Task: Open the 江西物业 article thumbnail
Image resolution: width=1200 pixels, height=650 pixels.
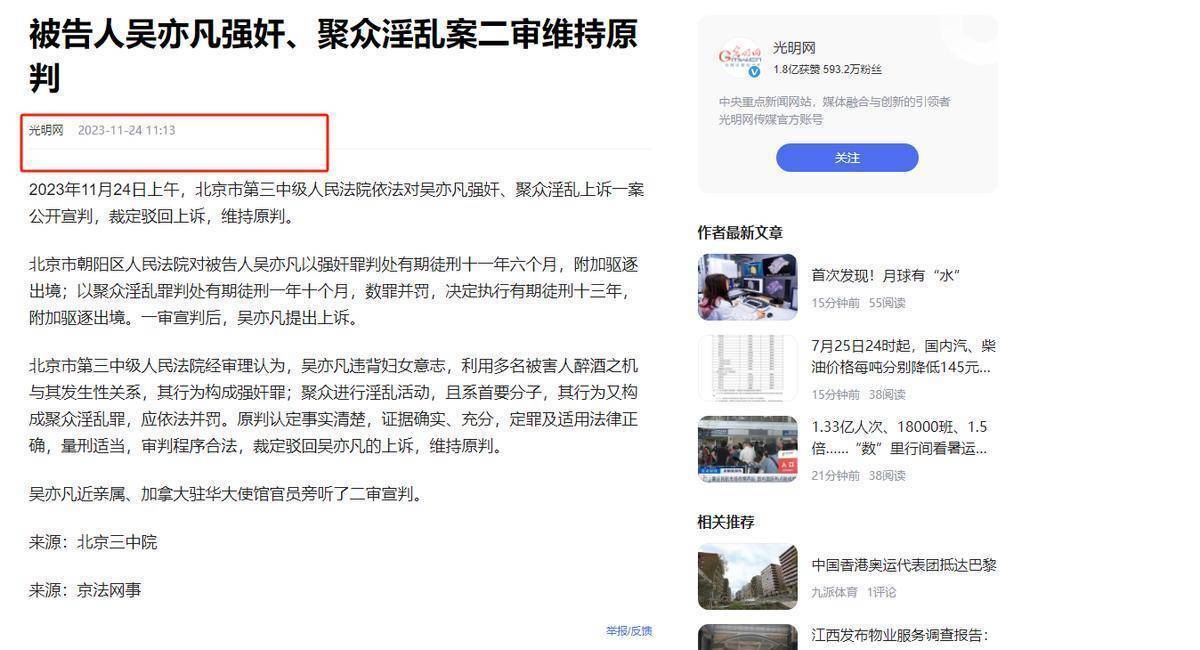Action: 747,637
